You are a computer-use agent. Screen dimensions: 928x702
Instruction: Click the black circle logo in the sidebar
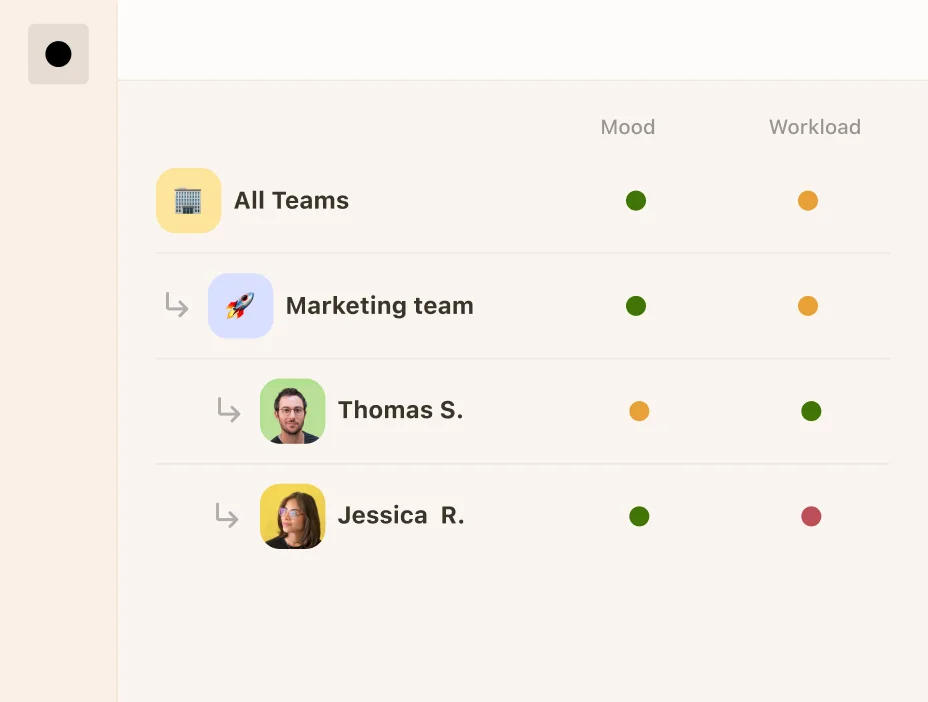tap(57, 53)
